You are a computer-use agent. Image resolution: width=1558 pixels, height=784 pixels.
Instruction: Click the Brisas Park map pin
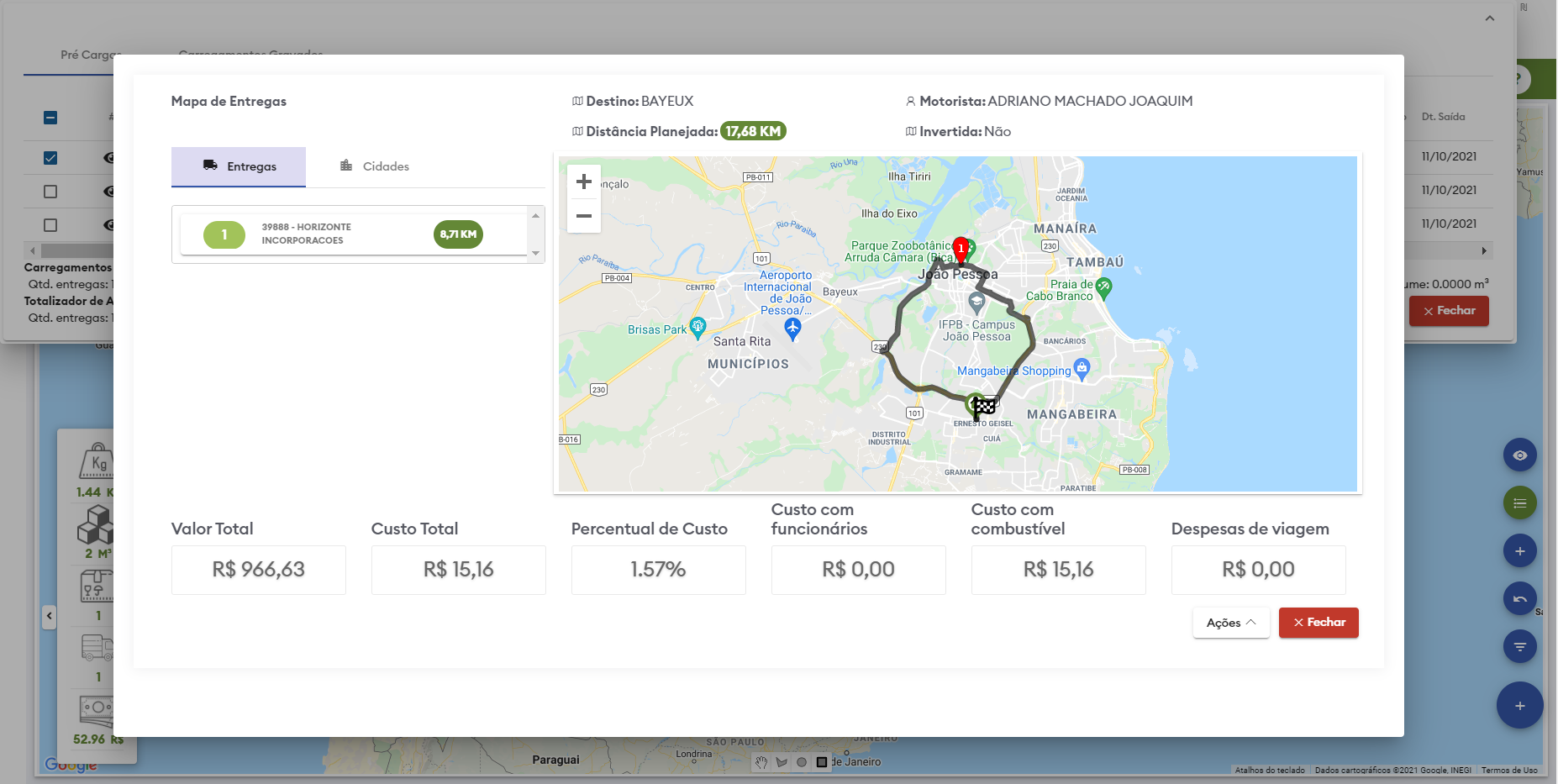tap(697, 327)
